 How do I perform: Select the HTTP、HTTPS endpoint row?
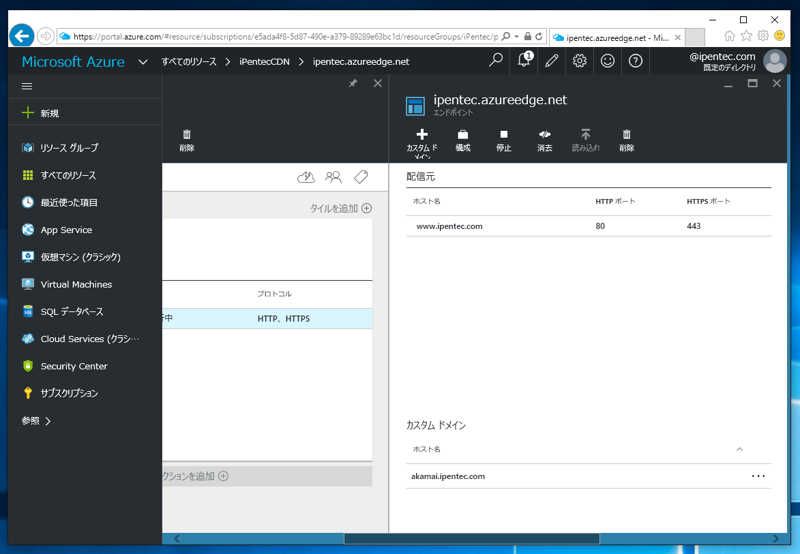click(x=267, y=318)
